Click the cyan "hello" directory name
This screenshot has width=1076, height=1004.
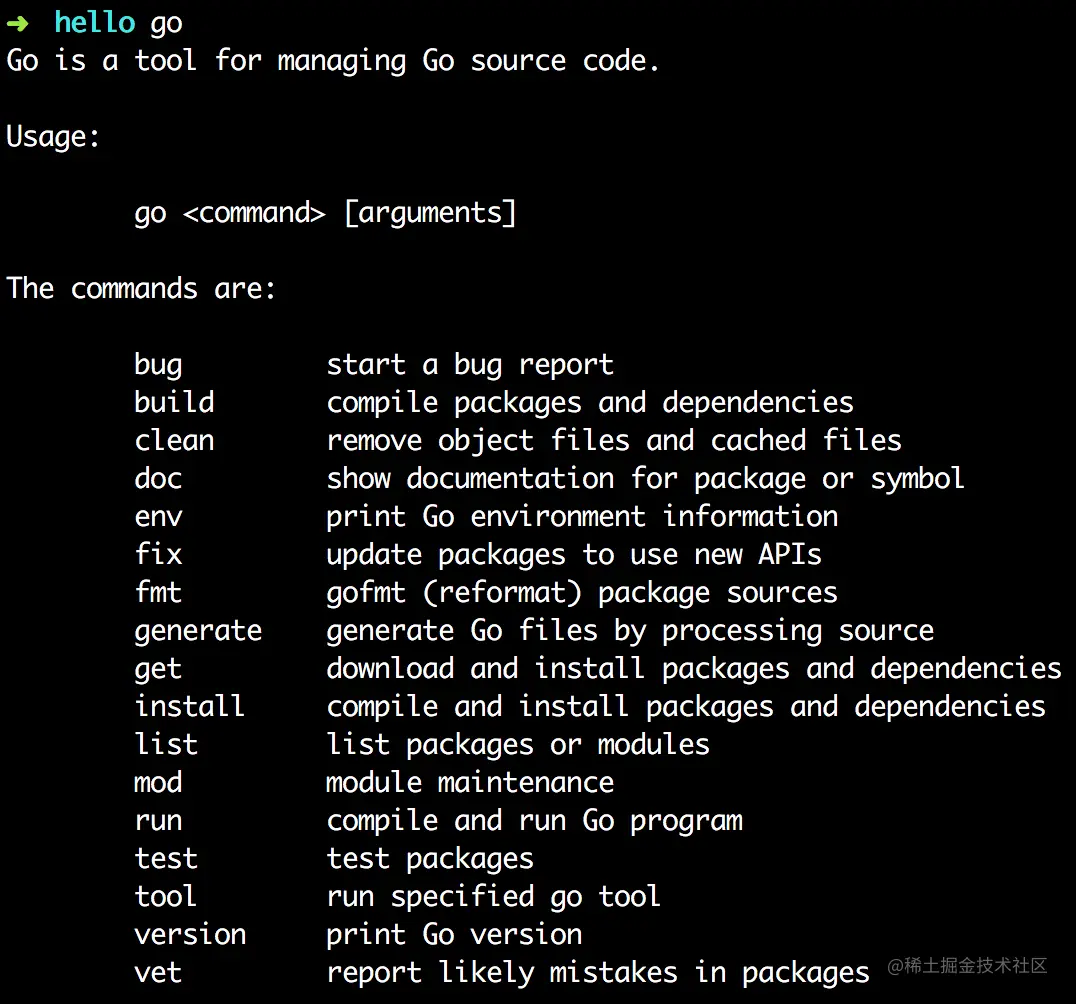94,22
